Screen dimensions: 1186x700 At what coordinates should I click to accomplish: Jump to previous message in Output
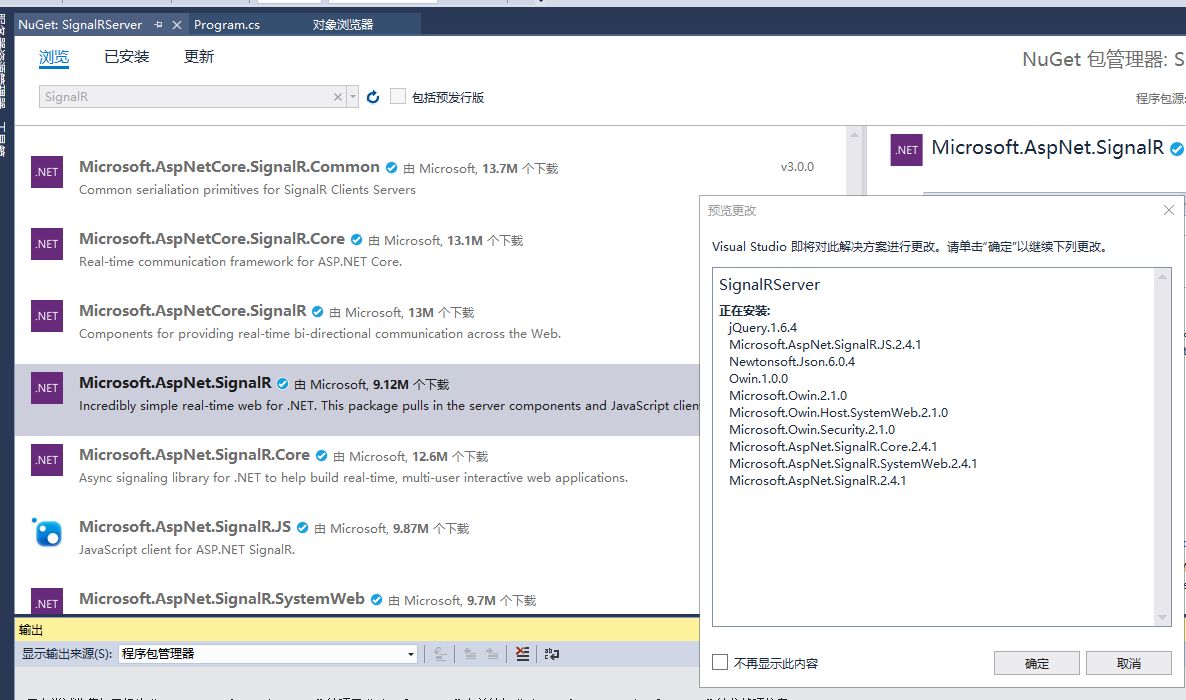tap(470, 653)
